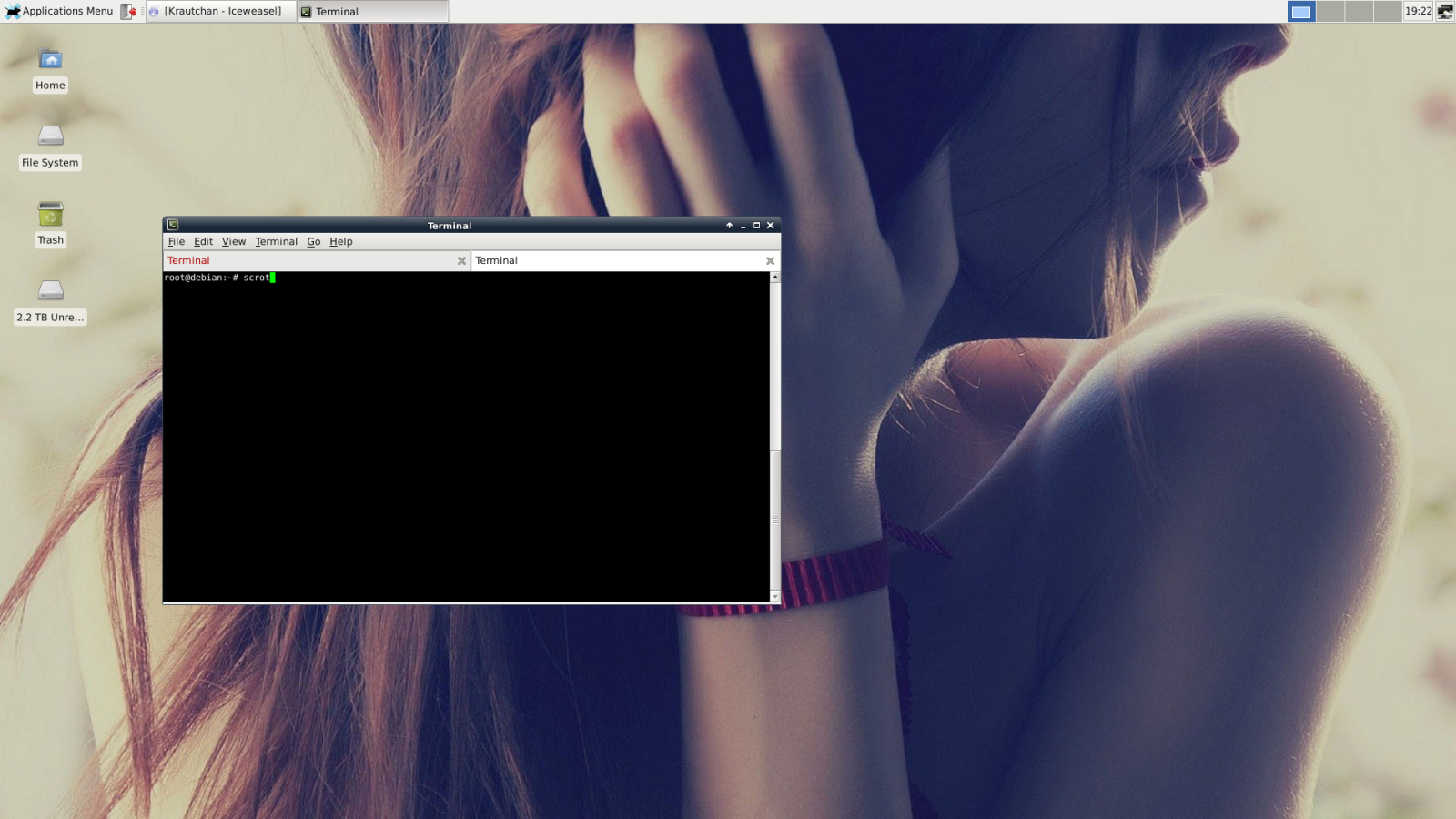Roll up the Terminal window with shade arrow

click(x=729, y=225)
